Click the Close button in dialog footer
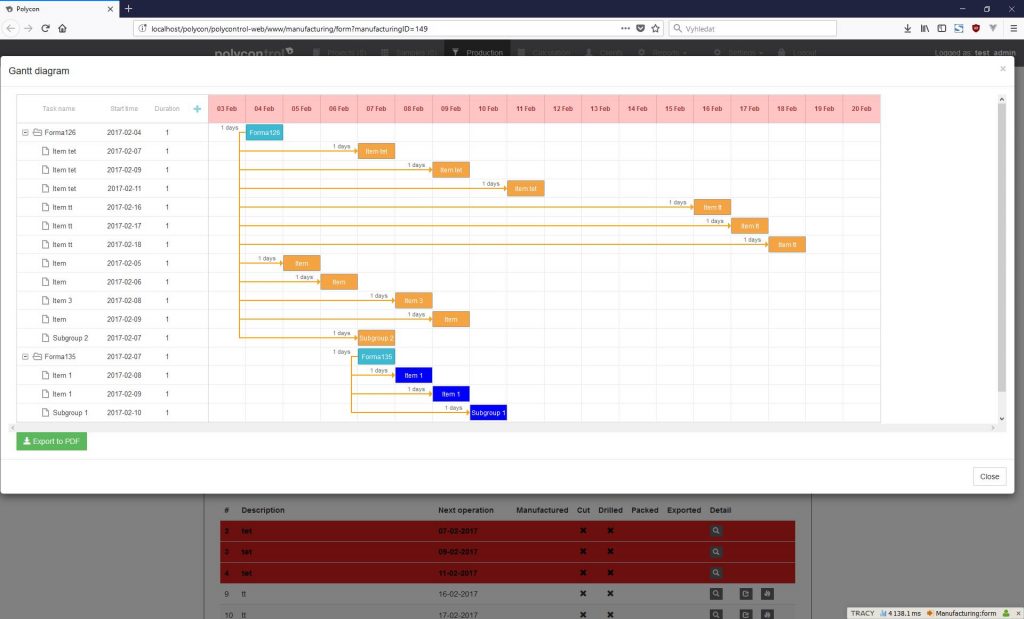Screen dimensions: 1024x619 click(x=989, y=477)
